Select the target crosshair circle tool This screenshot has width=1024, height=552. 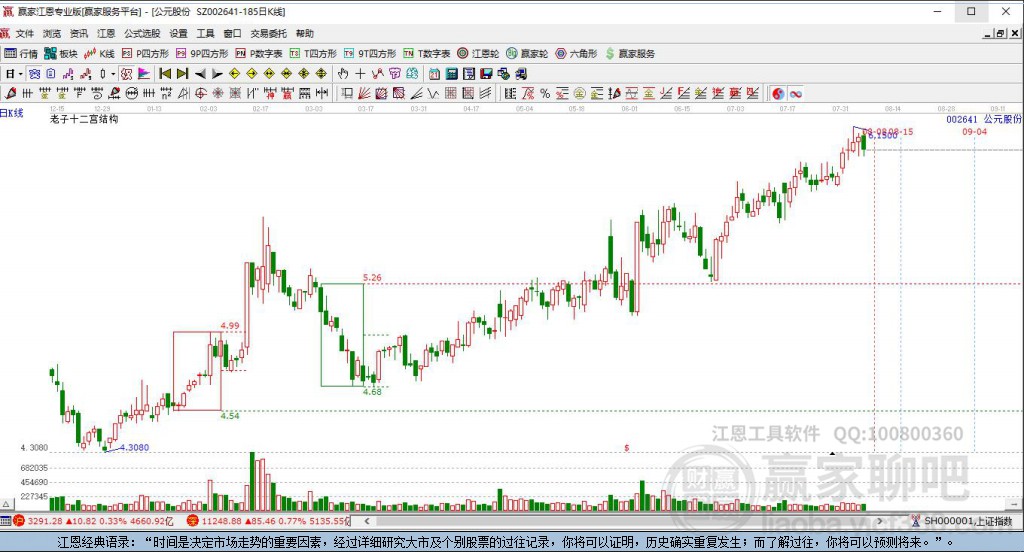point(200,94)
